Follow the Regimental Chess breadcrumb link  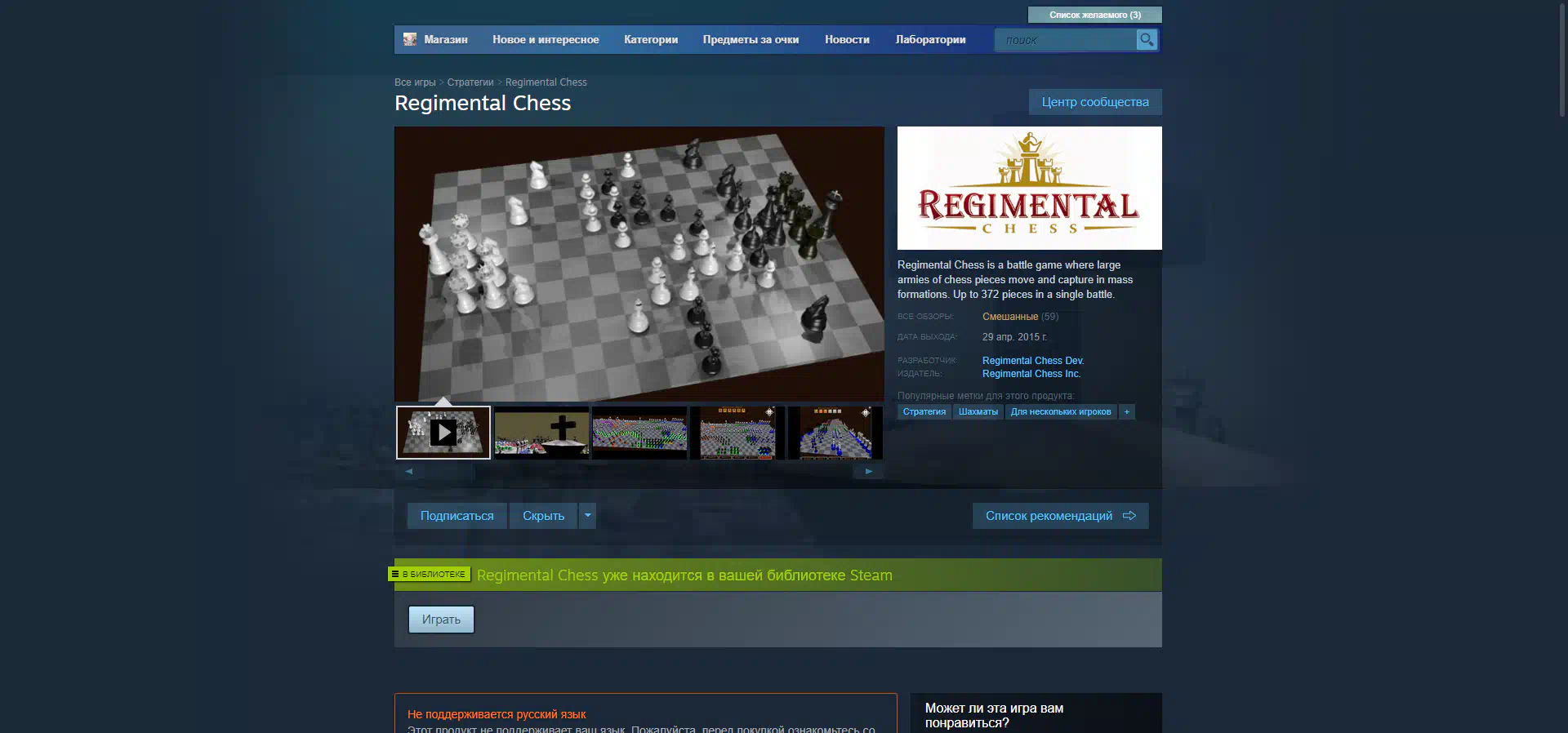pyautogui.click(x=546, y=82)
